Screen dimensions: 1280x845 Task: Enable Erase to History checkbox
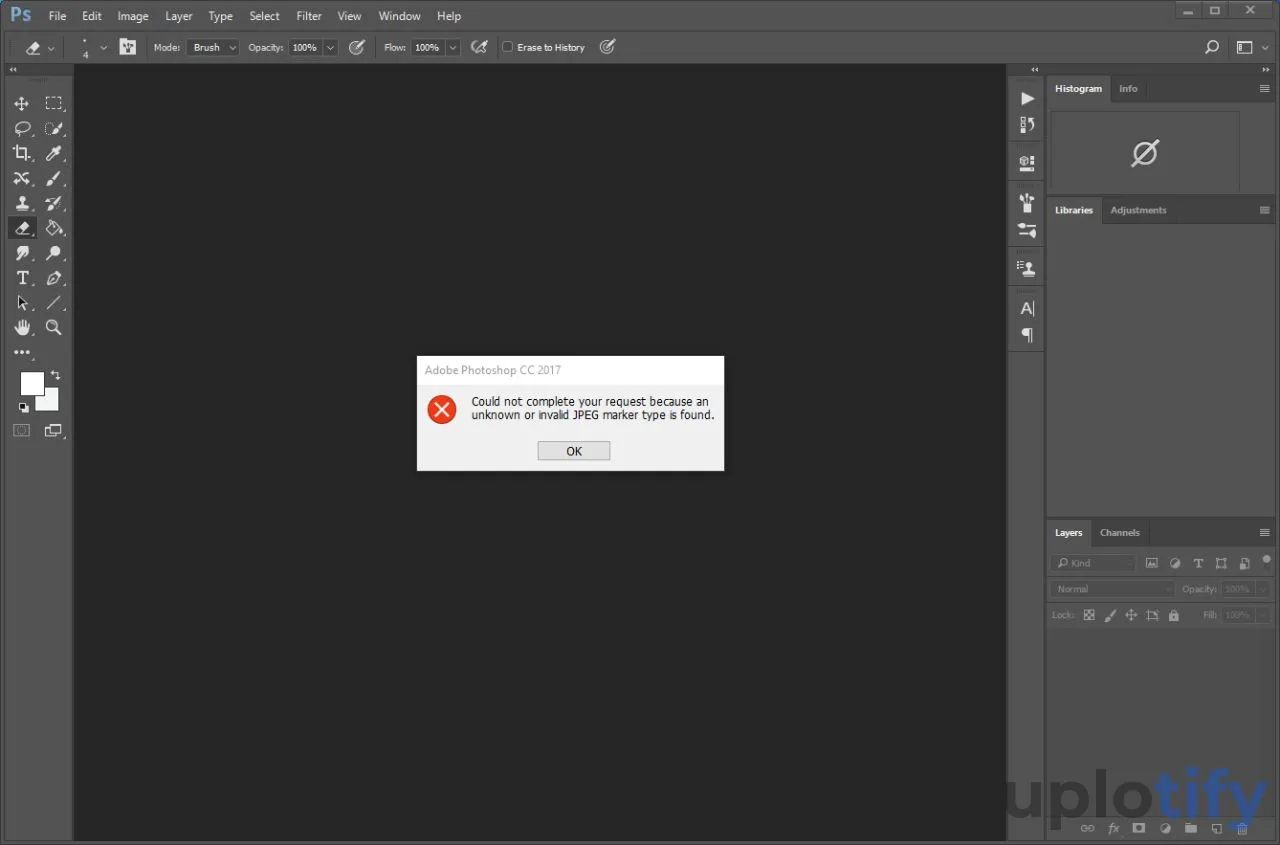[x=508, y=47]
